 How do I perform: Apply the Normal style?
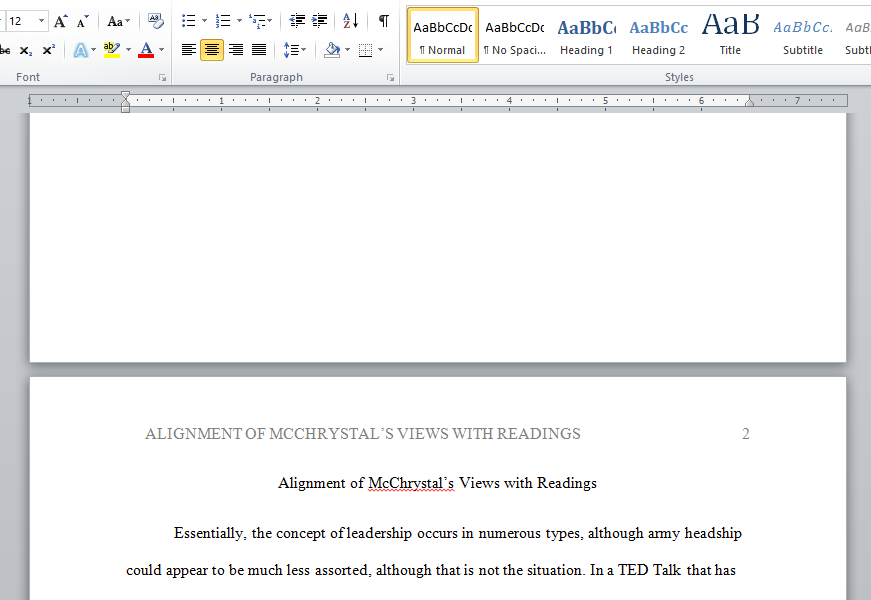pos(443,36)
